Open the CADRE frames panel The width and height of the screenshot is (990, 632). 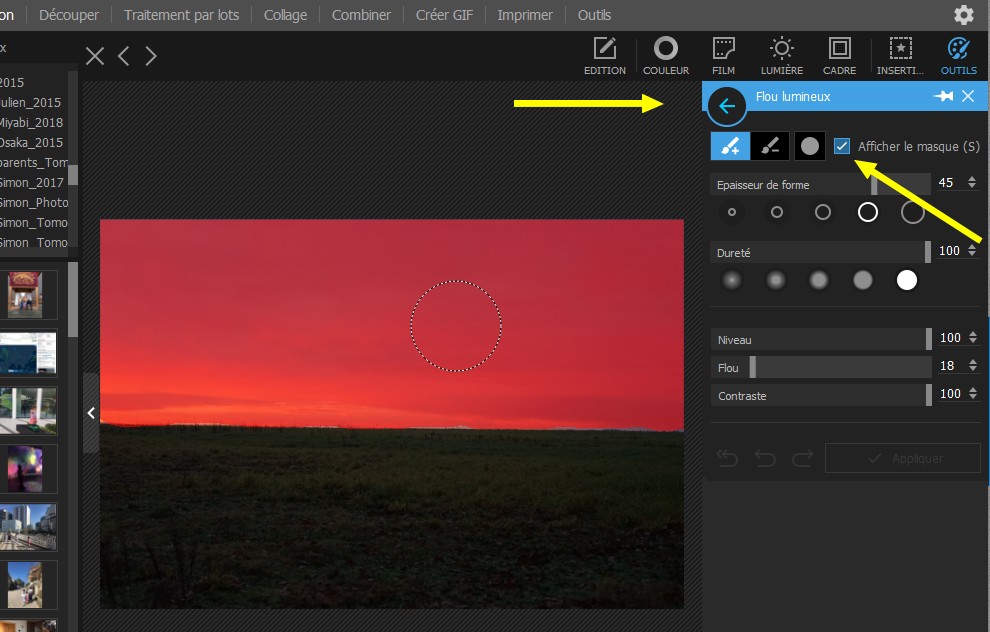pos(839,56)
